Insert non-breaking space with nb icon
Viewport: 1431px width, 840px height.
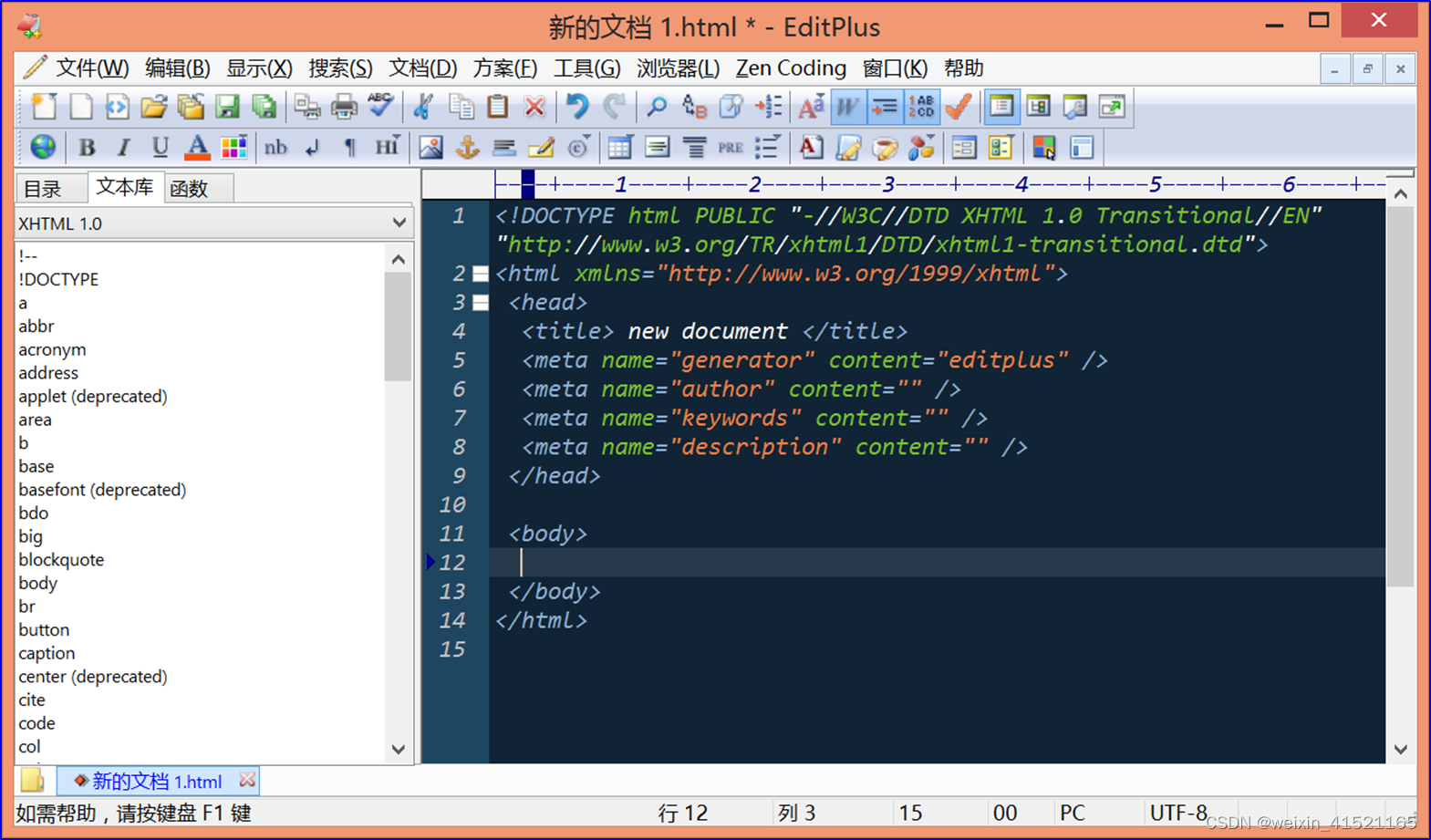click(x=275, y=147)
